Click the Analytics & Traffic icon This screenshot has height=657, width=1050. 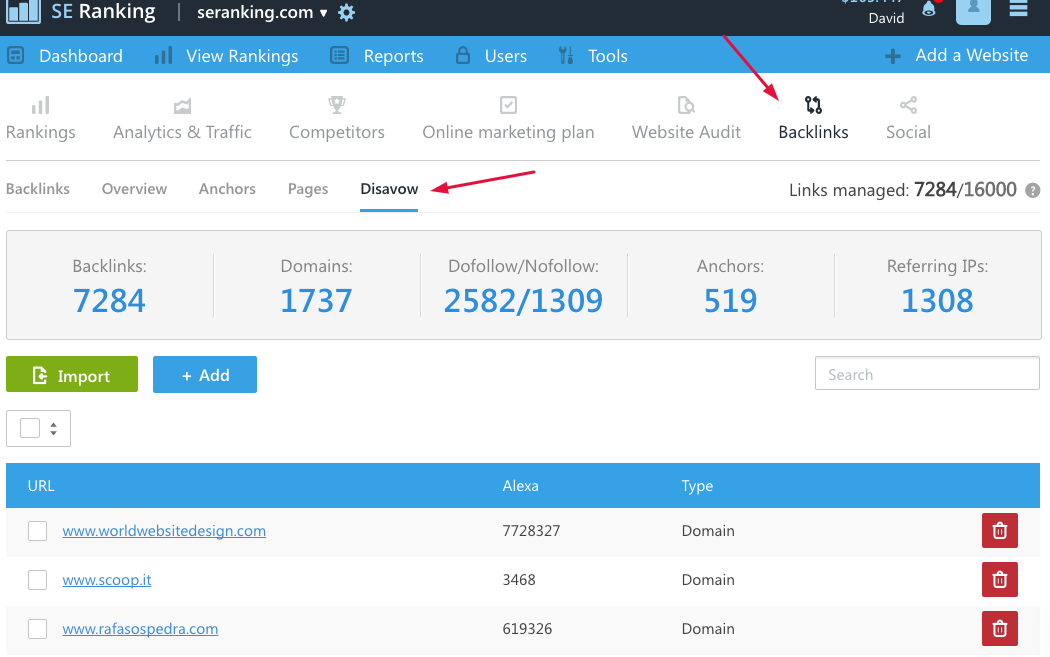tap(182, 105)
